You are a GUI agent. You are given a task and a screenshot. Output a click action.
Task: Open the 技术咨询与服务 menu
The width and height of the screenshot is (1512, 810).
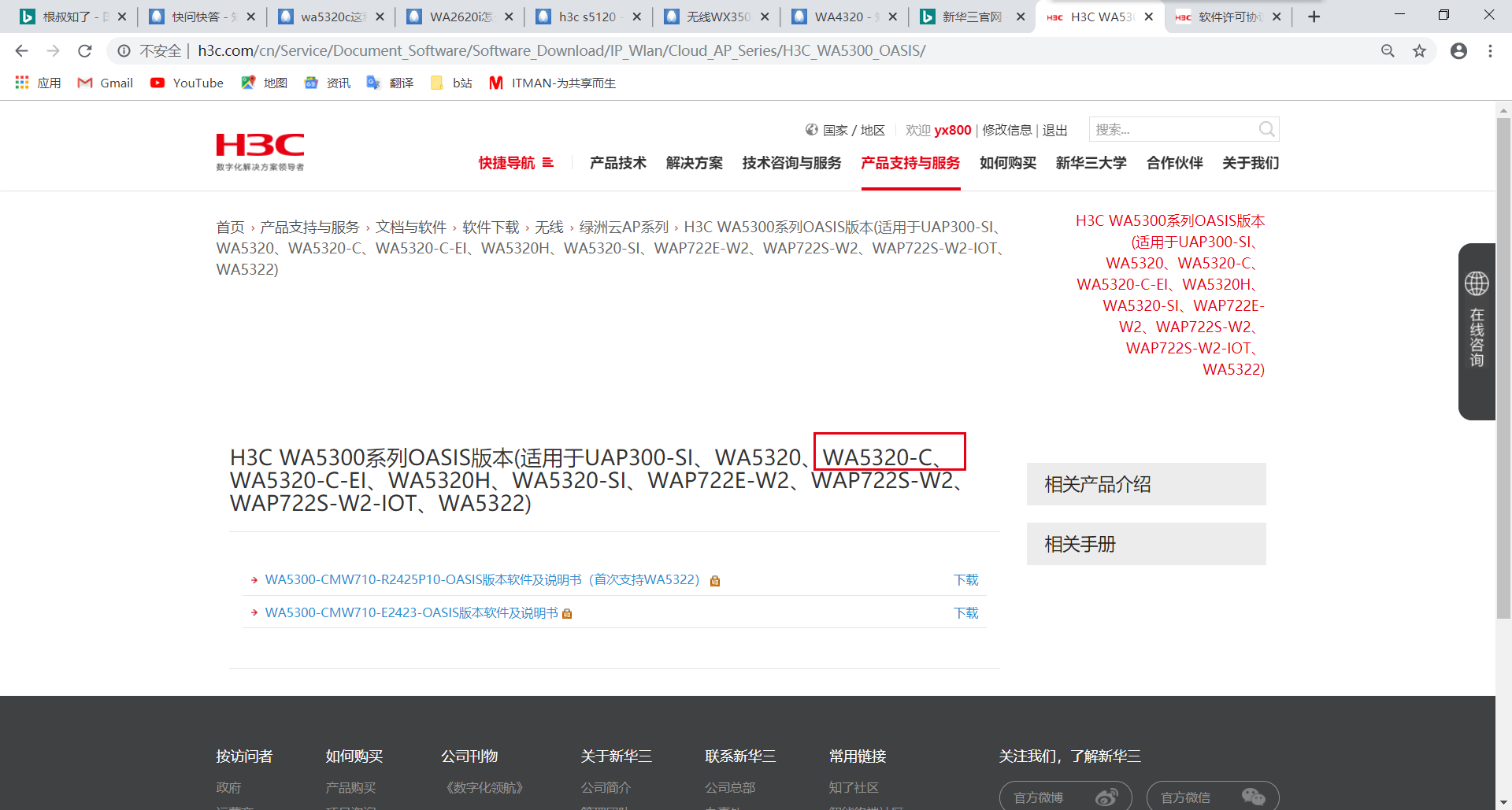pos(791,163)
